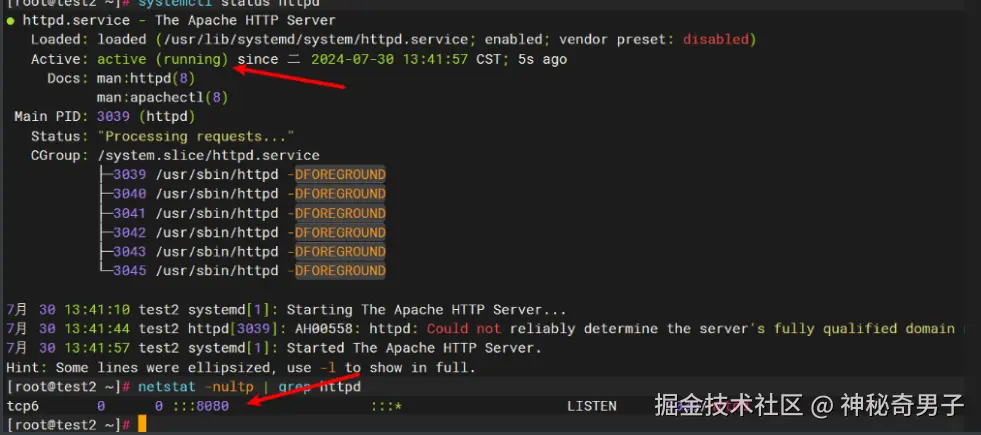Click the Main PID value 3039
This screenshot has width=981, height=435.
tap(113, 117)
